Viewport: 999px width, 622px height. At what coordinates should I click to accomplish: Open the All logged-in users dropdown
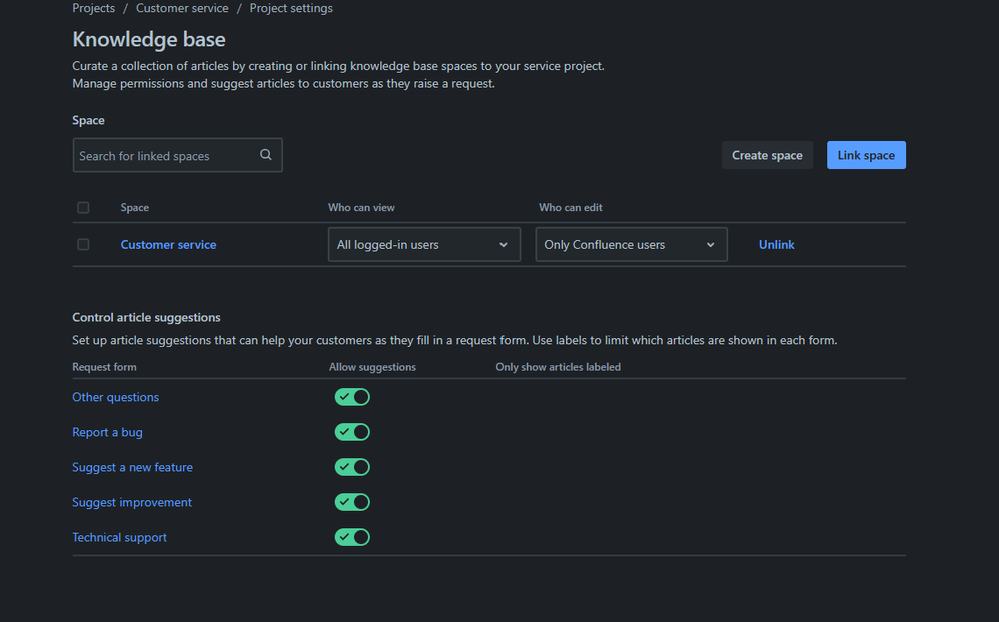424,245
